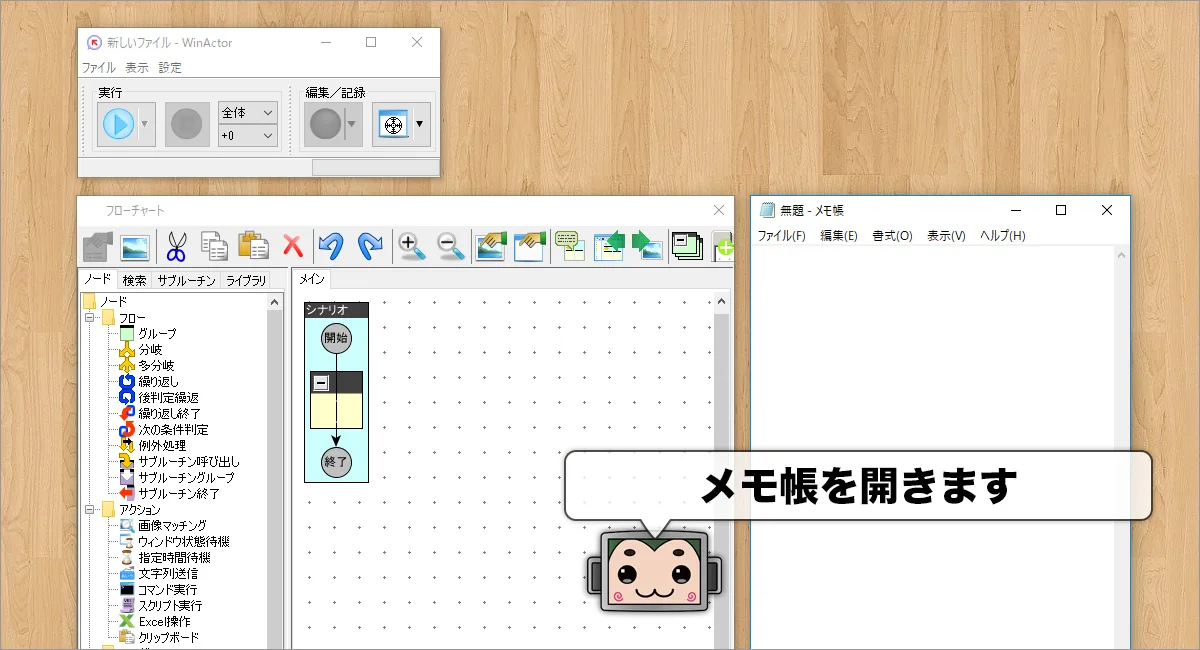Image resolution: width=1200 pixels, height=650 pixels.
Task: Select the 繰り返し node in the tree
Action: coord(159,382)
